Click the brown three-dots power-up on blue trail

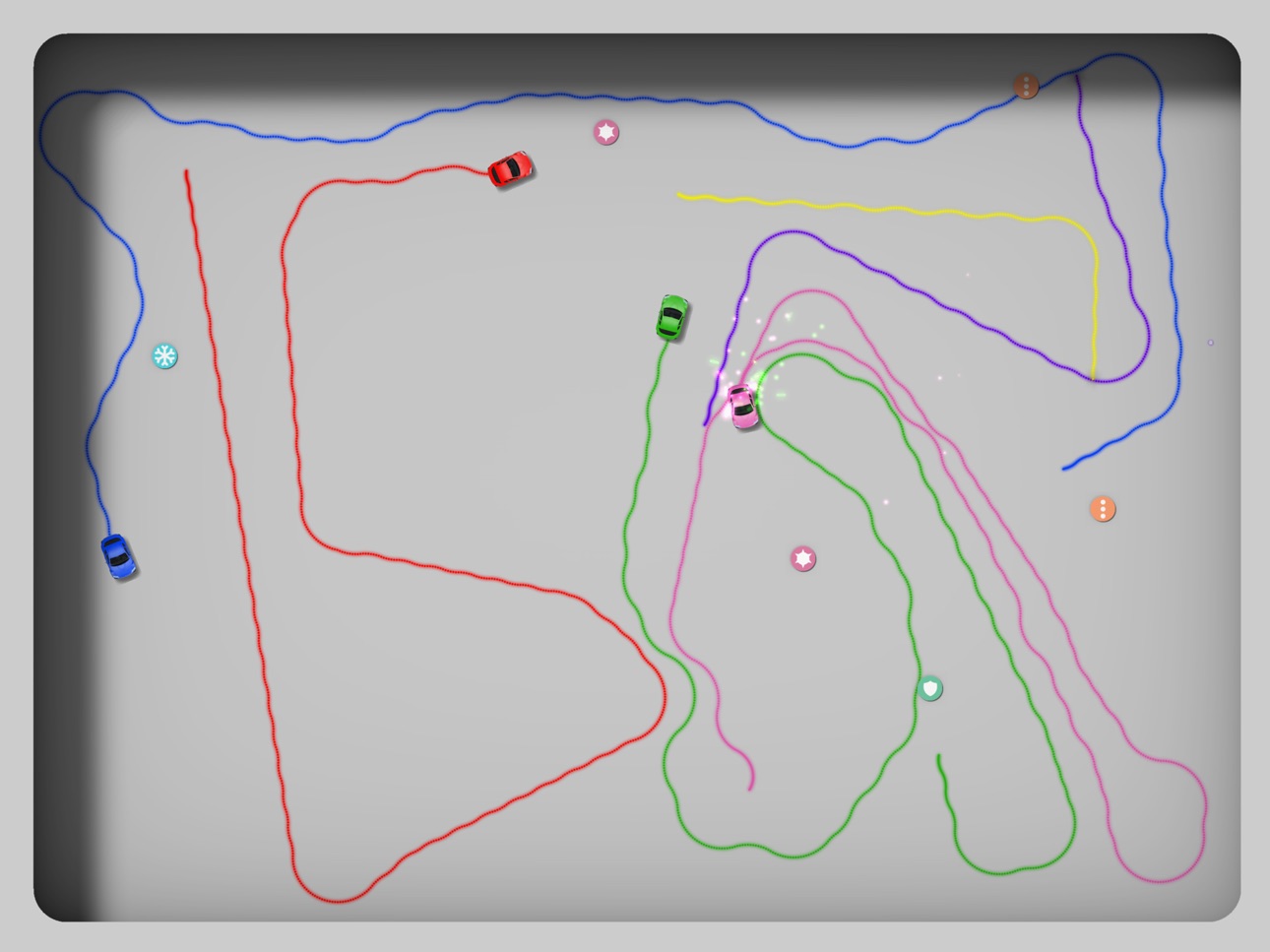[1026, 86]
